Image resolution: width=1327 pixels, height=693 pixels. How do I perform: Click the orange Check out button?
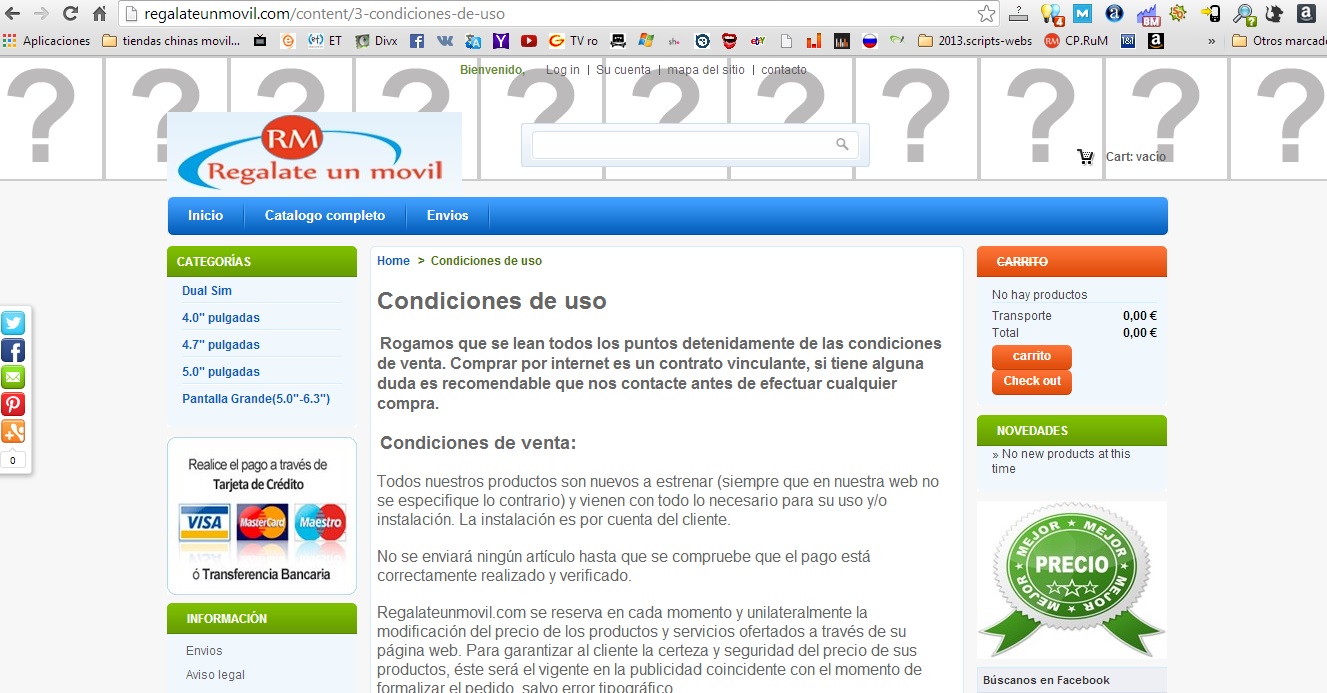[x=1032, y=381]
